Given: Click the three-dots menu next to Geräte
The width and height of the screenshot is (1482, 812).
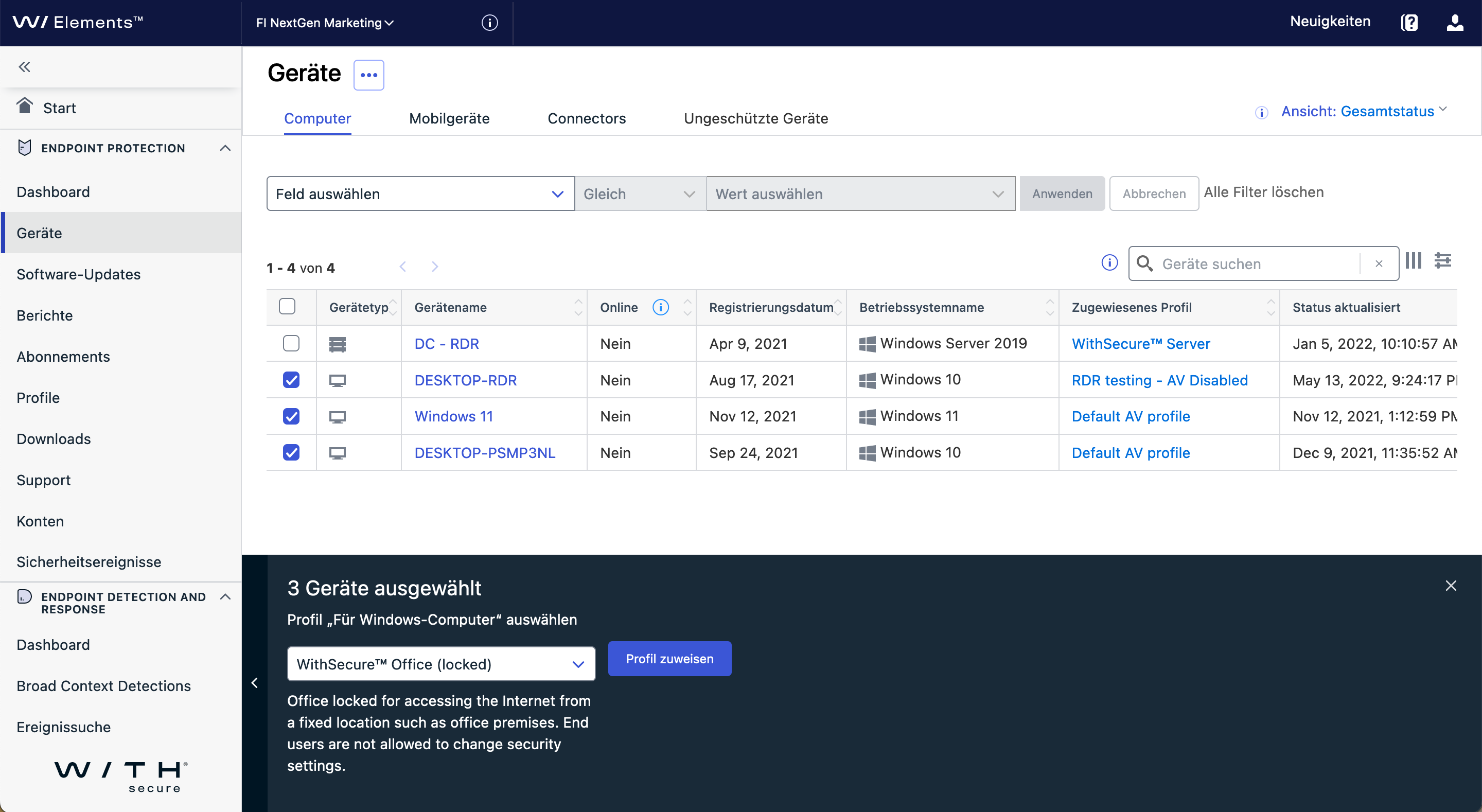Looking at the screenshot, I should [368, 75].
